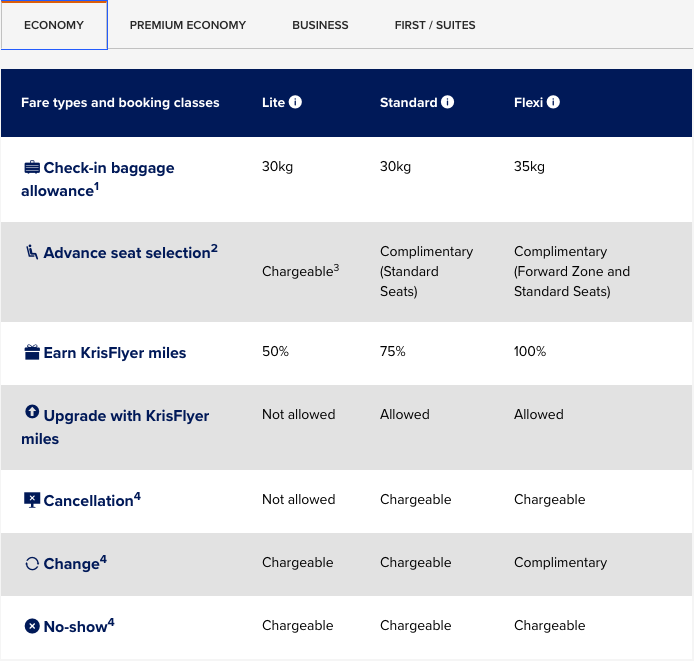
Task: Click footnote 1 after Check-in baggage allowance
Action: click(97, 185)
